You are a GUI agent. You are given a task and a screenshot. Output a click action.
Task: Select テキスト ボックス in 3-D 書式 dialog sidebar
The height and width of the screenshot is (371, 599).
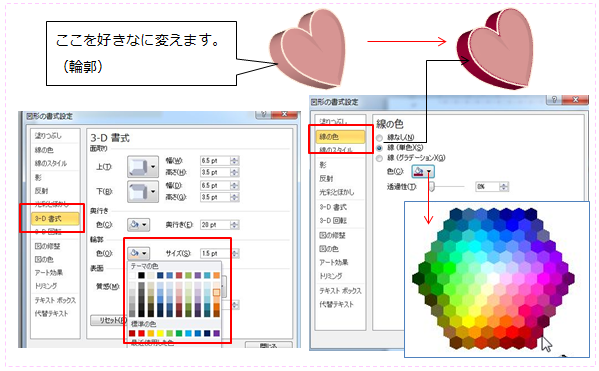tap(55, 300)
